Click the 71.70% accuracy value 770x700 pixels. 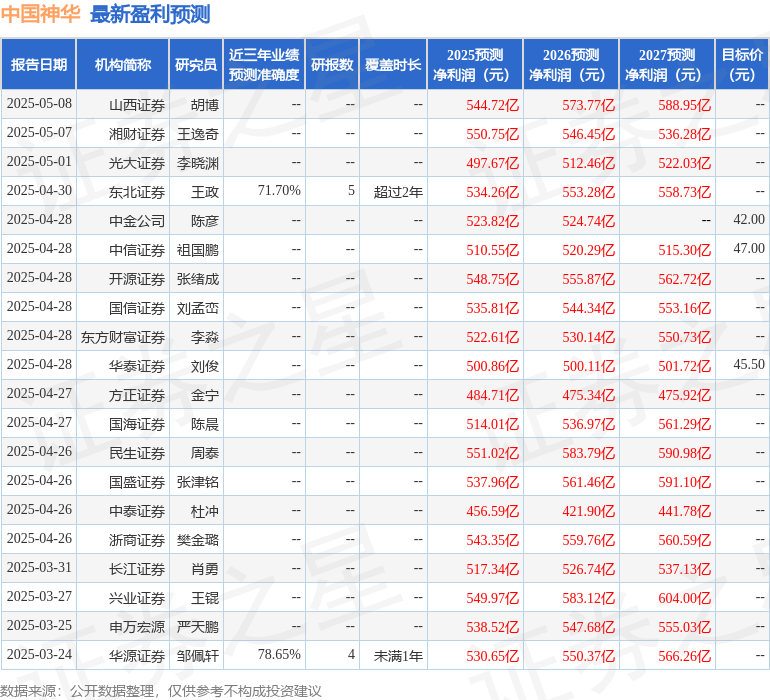click(279, 190)
